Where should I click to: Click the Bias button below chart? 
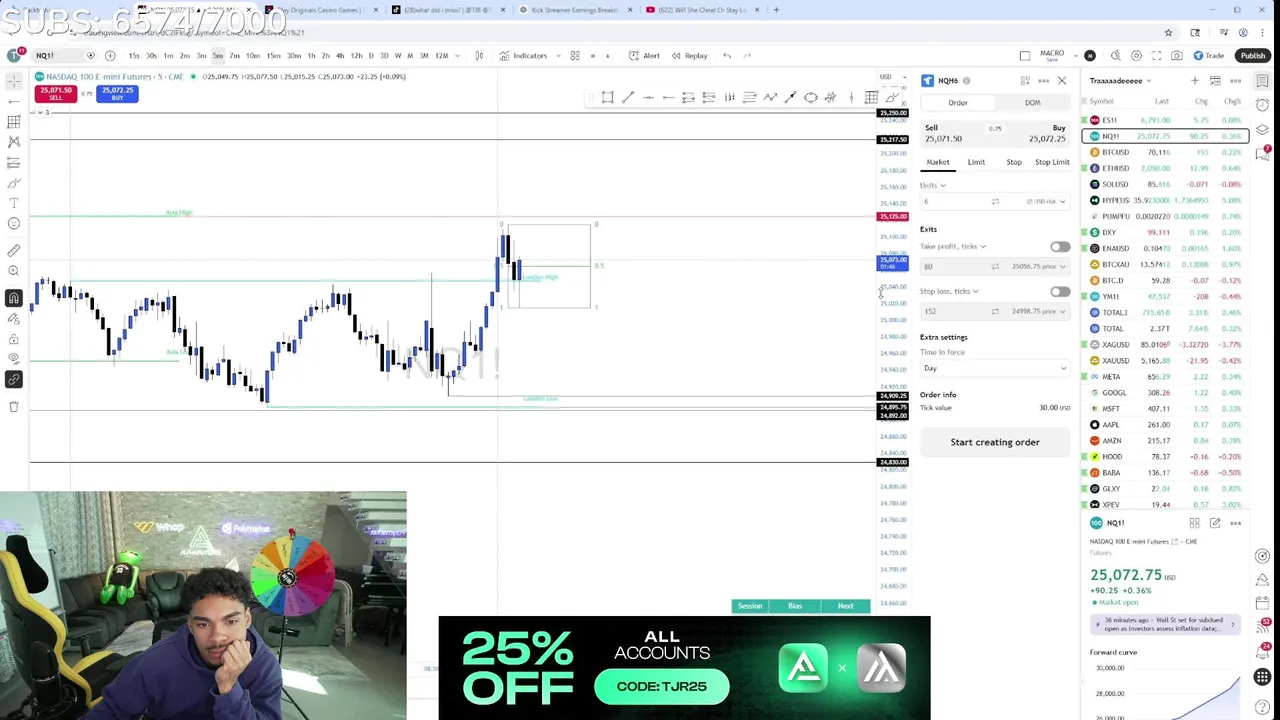[x=795, y=606]
